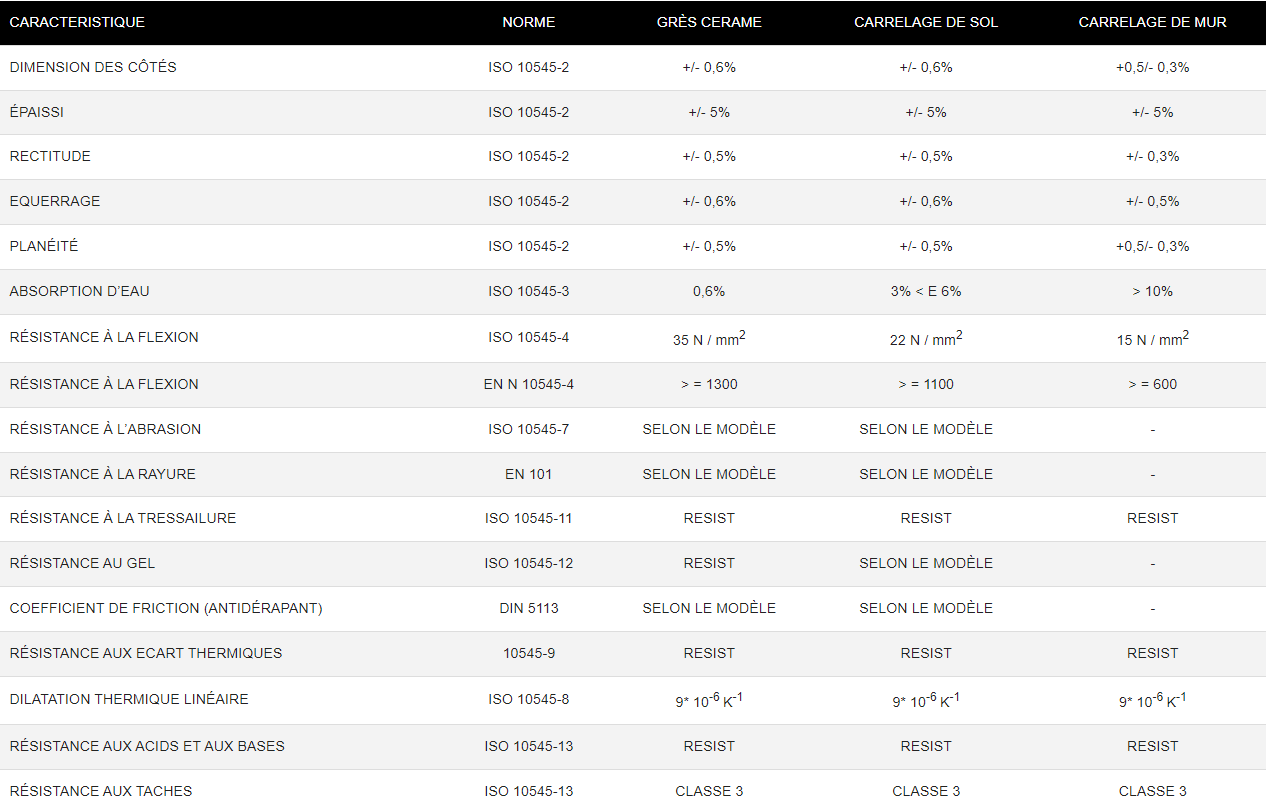This screenshot has width=1266, height=810.
Task: Click the 'EN 101' norm cell
Action: pos(528,474)
